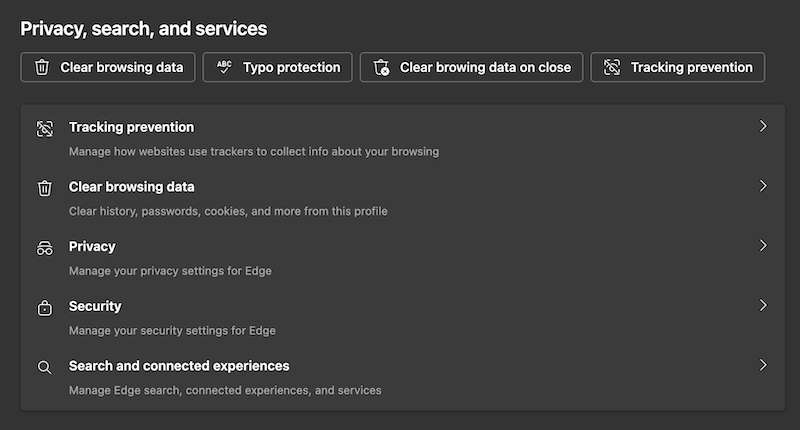Click the lock icon beside Security
Screen dimensions: 800x430
click(45, 308)
